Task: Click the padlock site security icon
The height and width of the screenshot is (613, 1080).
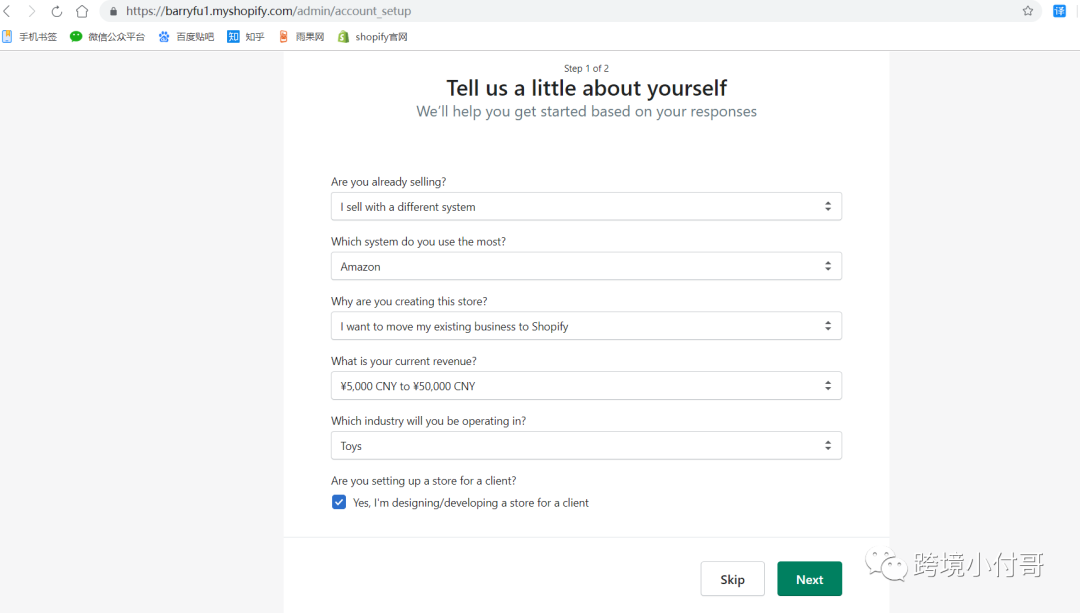Action: 113,12
